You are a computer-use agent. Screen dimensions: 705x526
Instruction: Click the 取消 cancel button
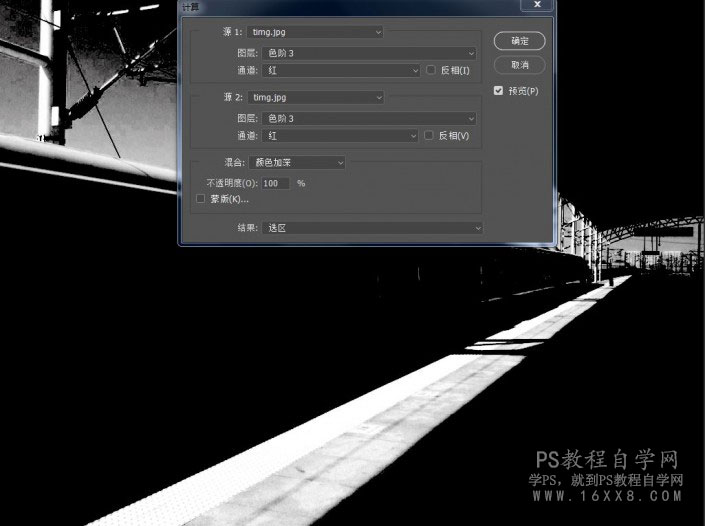point(519,65)
